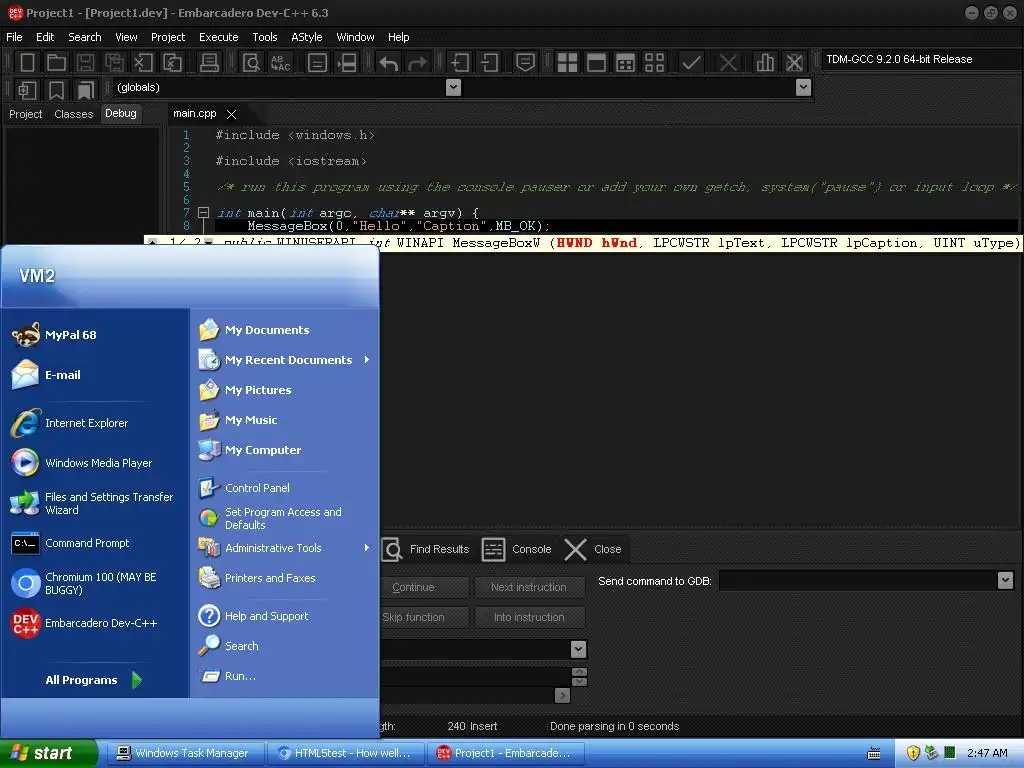
Task: Click the Rebuild All icon
Action: click(x=654, y=63)
